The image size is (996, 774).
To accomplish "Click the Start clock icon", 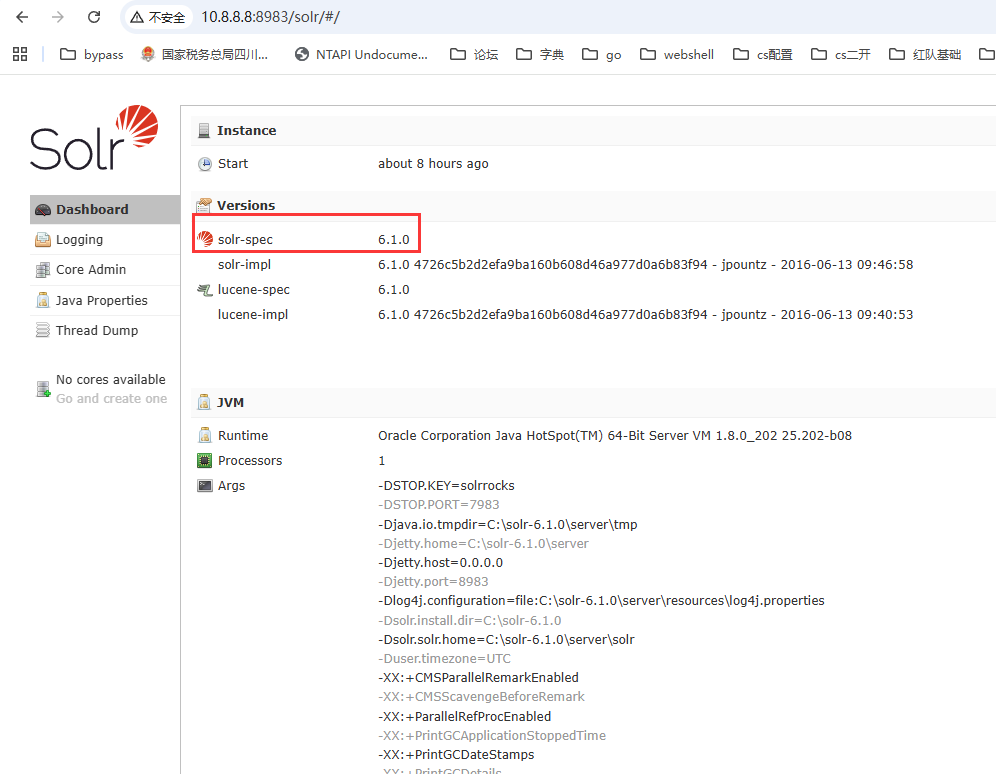I will pyautogui.click(x=205, y=164).
